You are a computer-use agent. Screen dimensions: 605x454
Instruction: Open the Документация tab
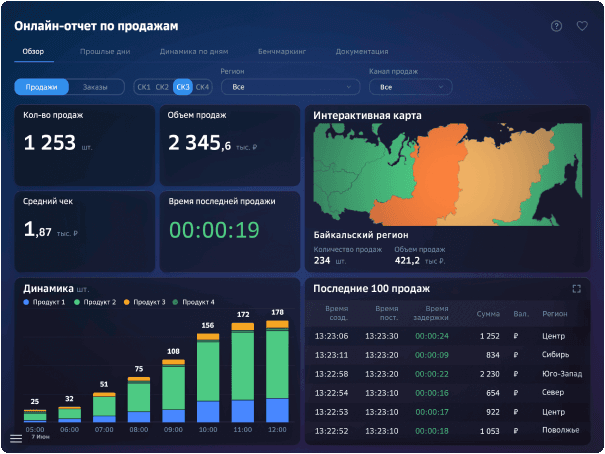coord(362,51)
